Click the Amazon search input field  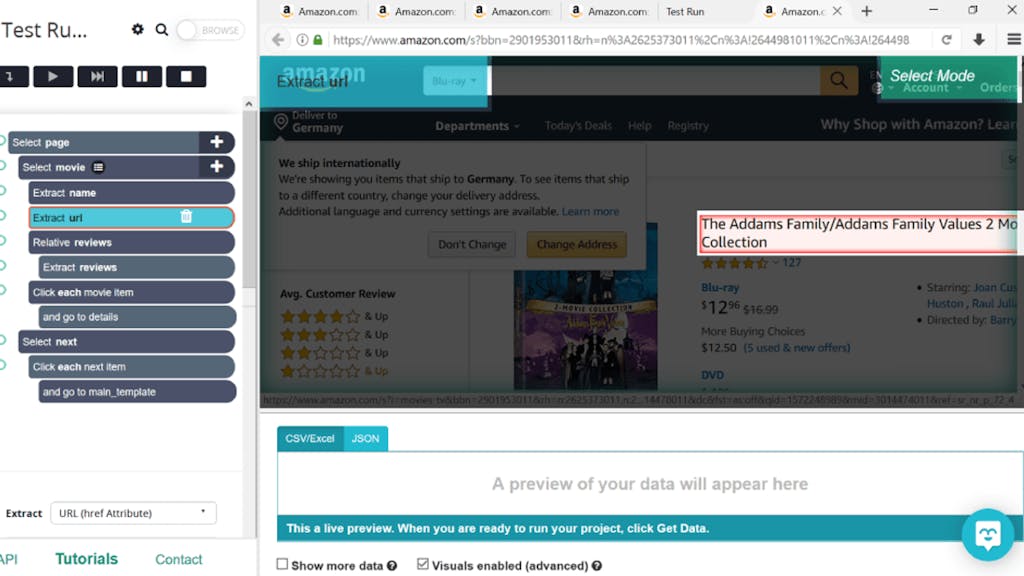click(656, 81)
